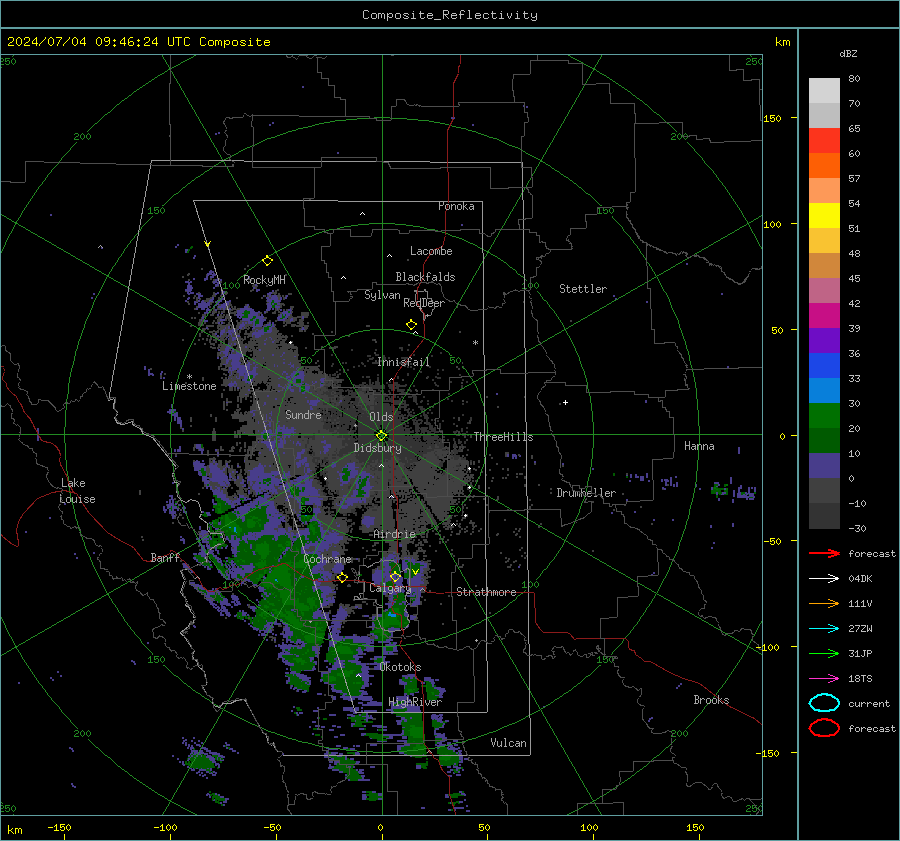Click the cyan 27ZW arrow in legend
Screen dimensions: 900x841
pos(824,629)
